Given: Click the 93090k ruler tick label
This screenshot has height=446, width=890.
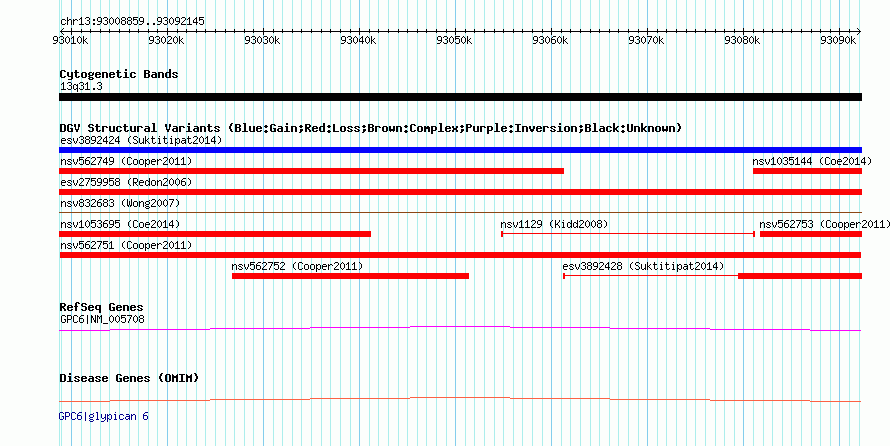Looking at the screenshot, I should [x=839, y=41].
